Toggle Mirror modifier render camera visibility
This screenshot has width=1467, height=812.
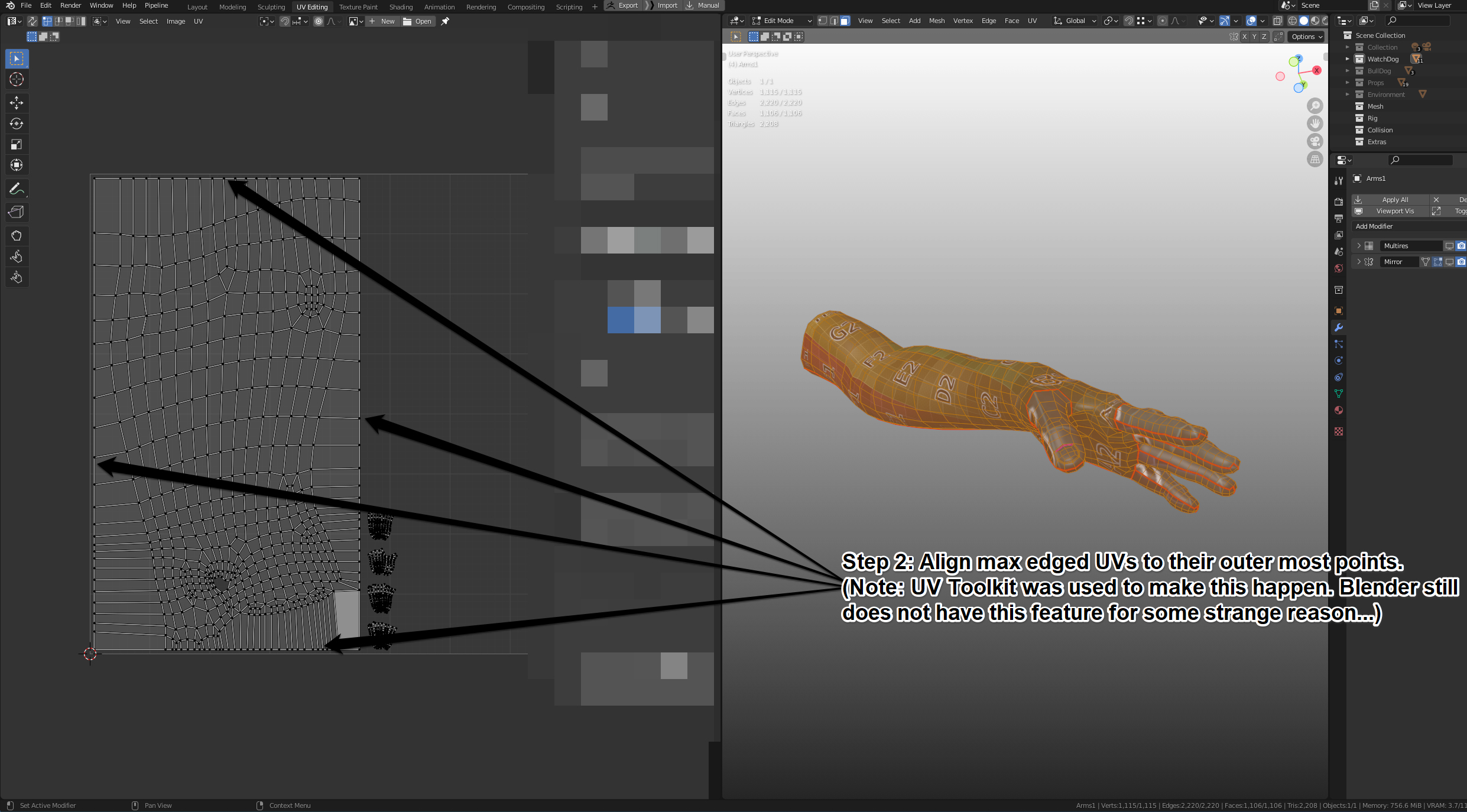pos(1461,262)
